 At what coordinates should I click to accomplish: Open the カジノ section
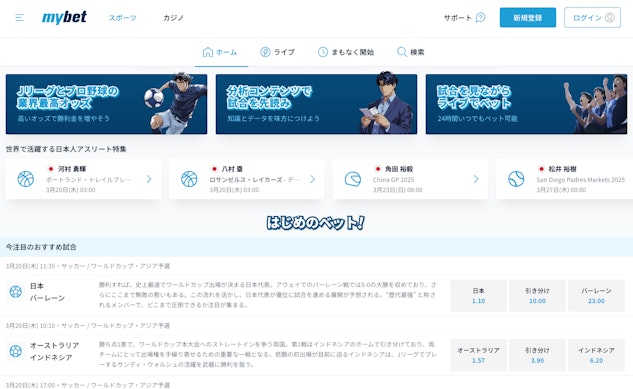(x=174, y=18)
